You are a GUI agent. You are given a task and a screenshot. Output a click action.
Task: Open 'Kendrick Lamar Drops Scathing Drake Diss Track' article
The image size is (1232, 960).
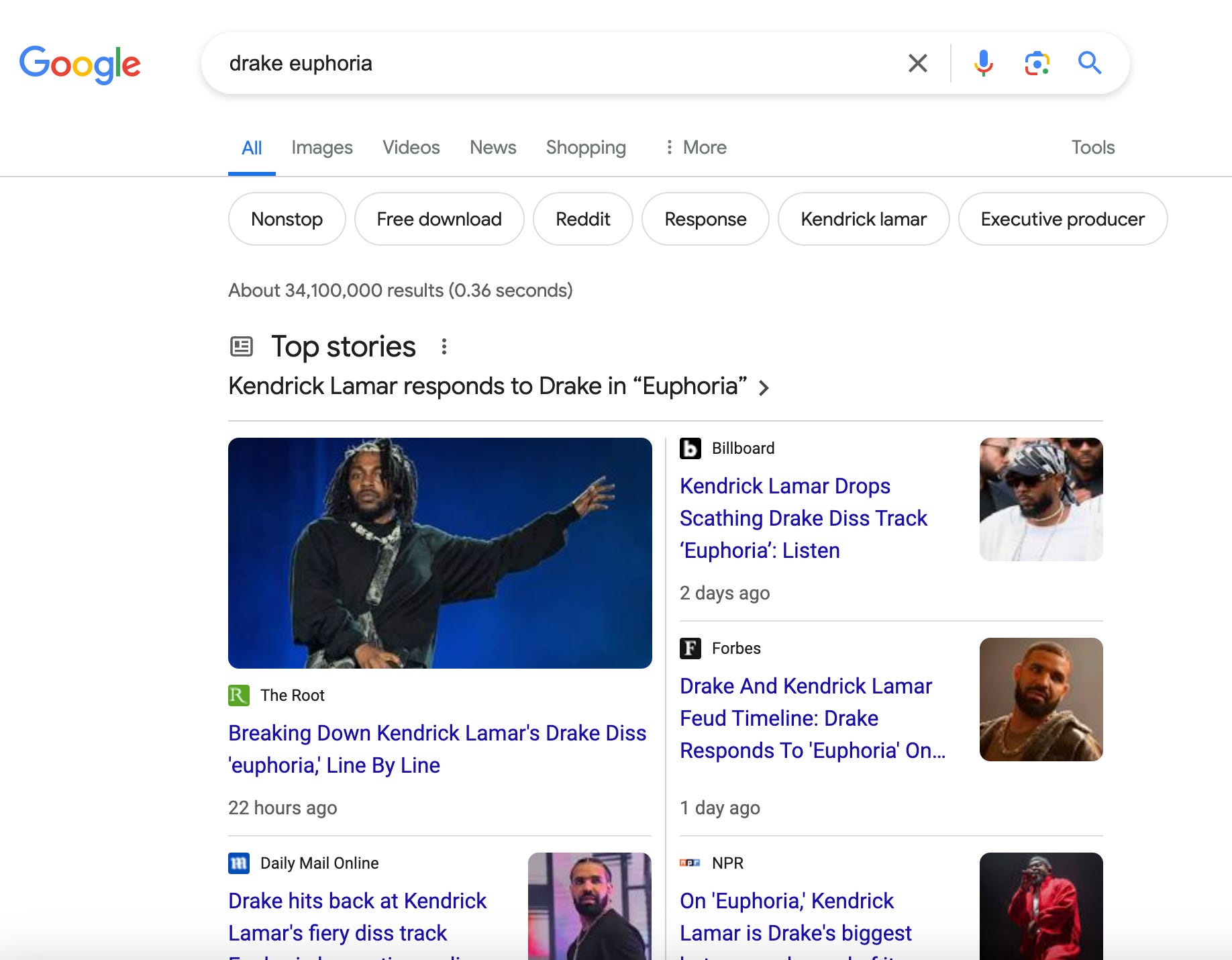(x=803, y=518)
